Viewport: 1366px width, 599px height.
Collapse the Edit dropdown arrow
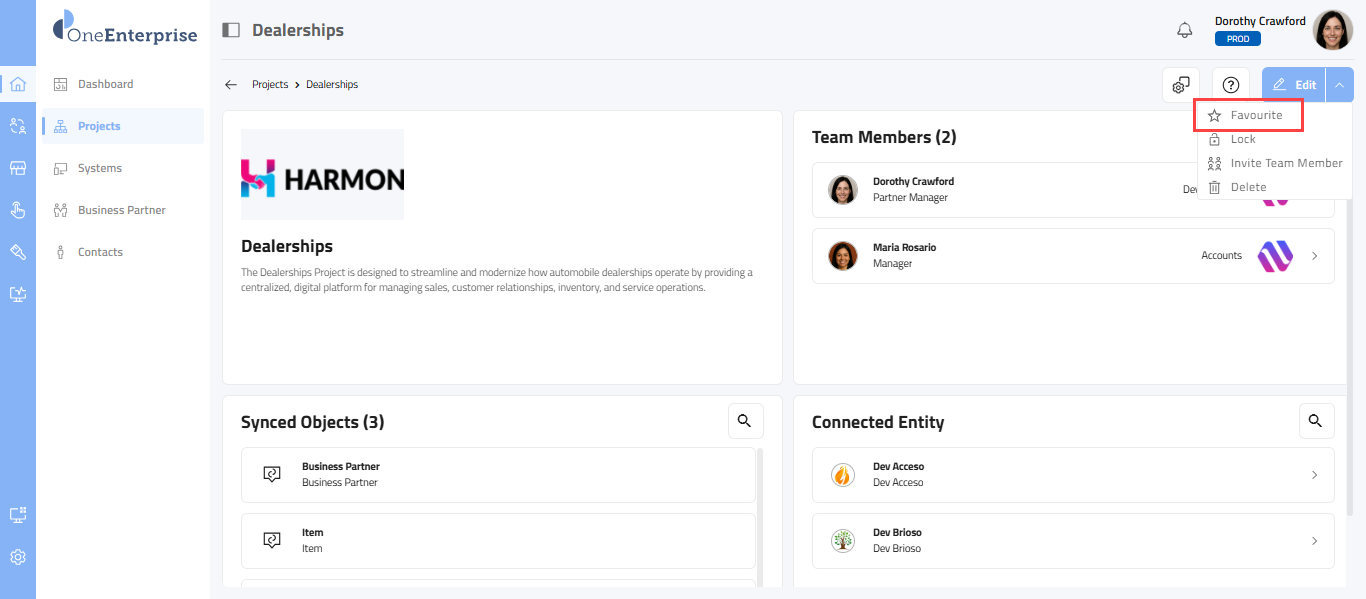tap(1340, 85)
